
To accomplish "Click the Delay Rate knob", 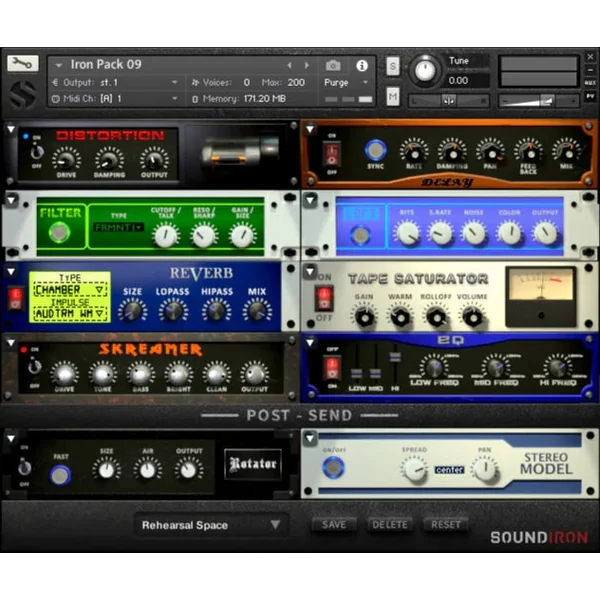I will (414, 152).
